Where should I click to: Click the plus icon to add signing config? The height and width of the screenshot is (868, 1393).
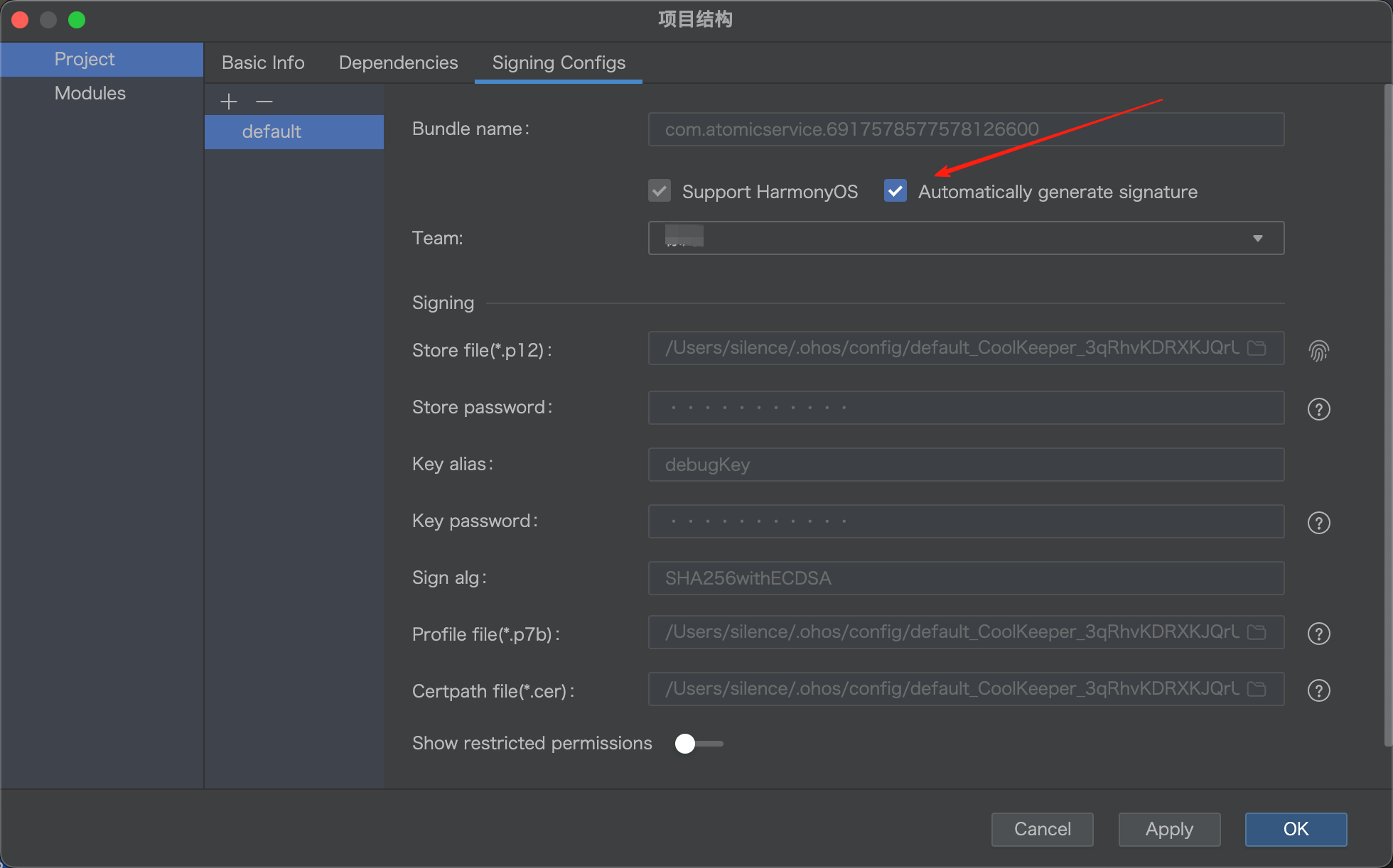coord(228,102)
